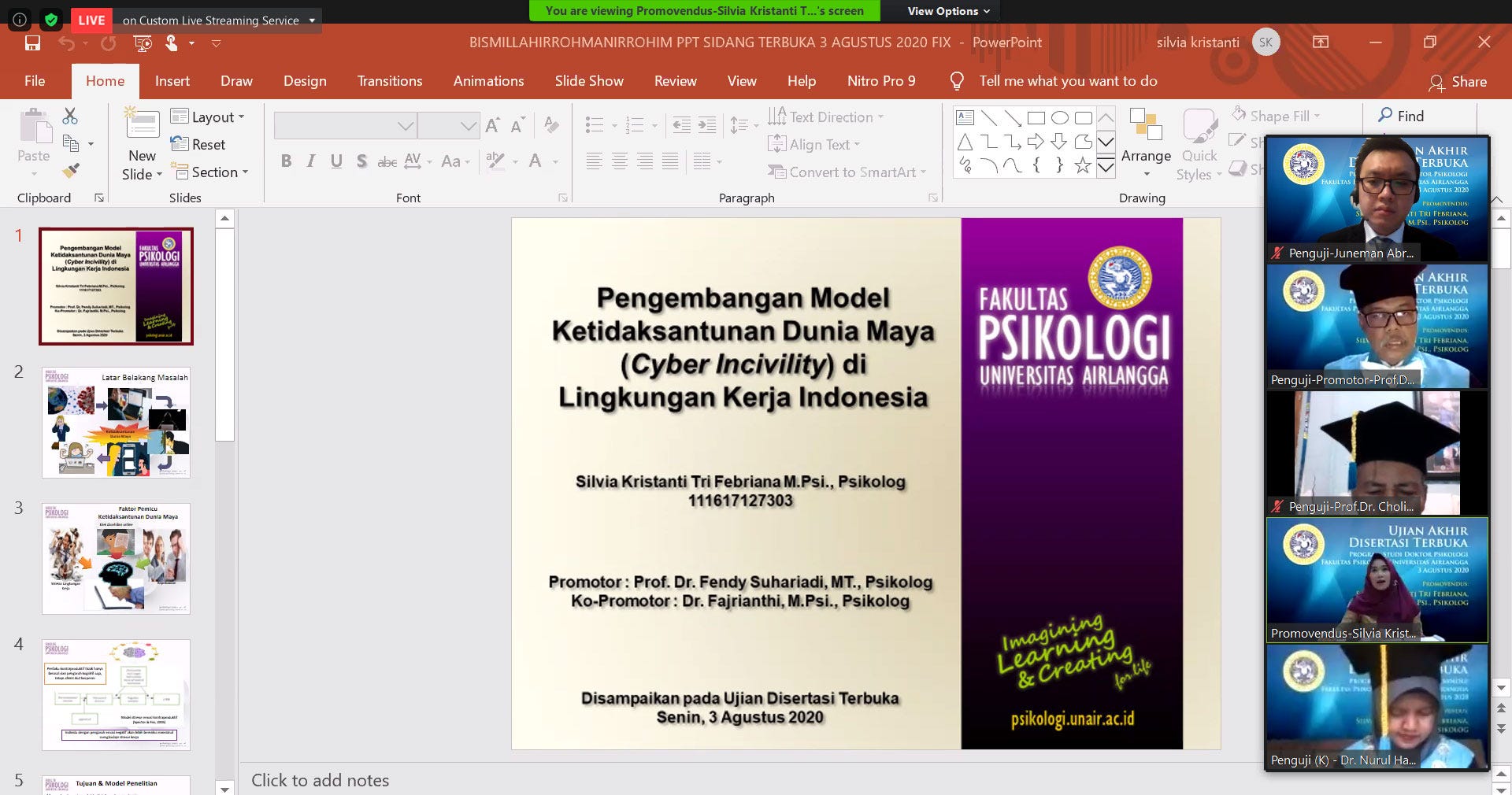Screen dimensions: 1512x795
Task: Click the SK account avatar
Action: 1266,43
